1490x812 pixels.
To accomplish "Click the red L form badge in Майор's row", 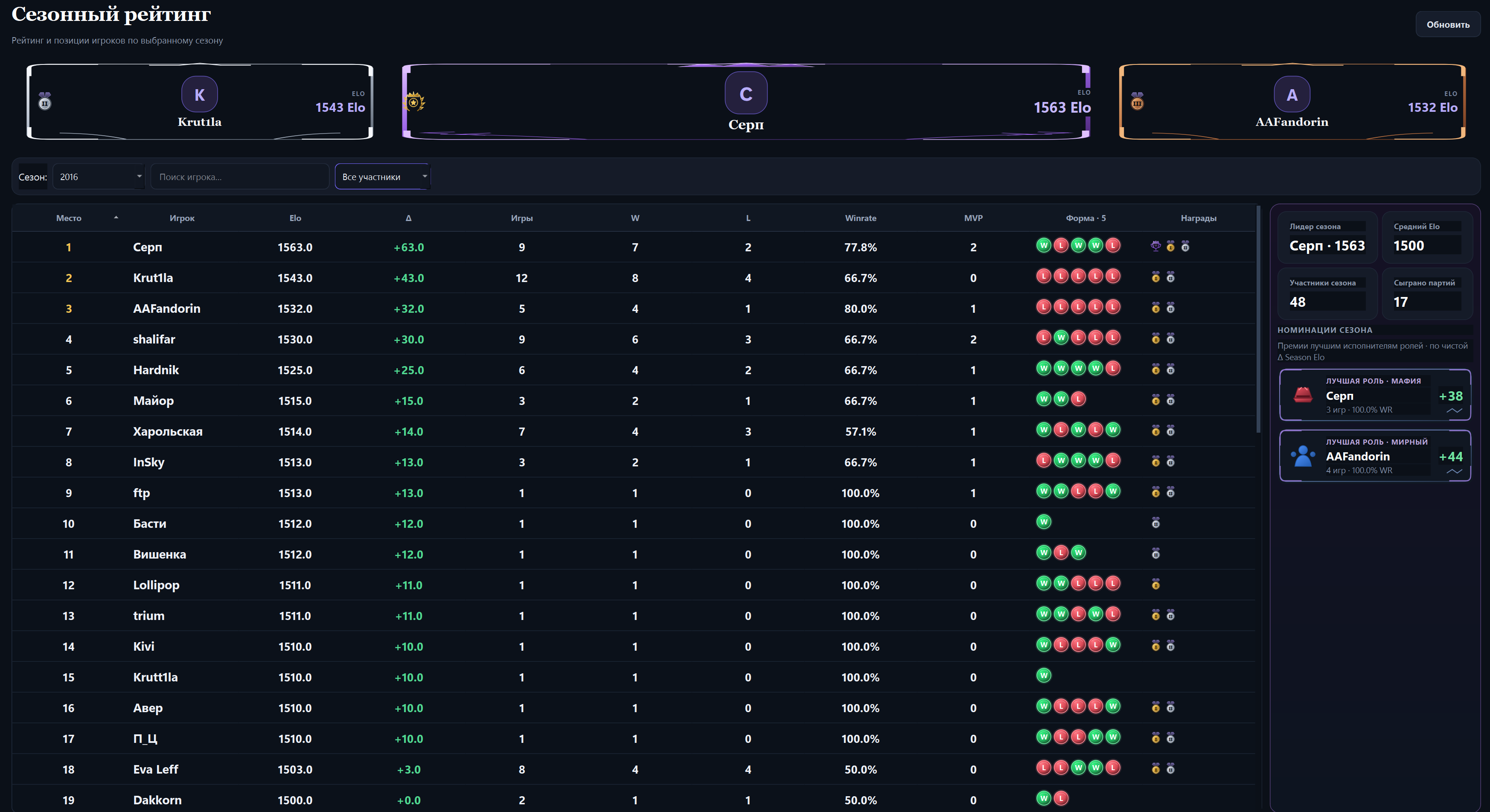I will pyautogui.click(x=1078, y=399).
